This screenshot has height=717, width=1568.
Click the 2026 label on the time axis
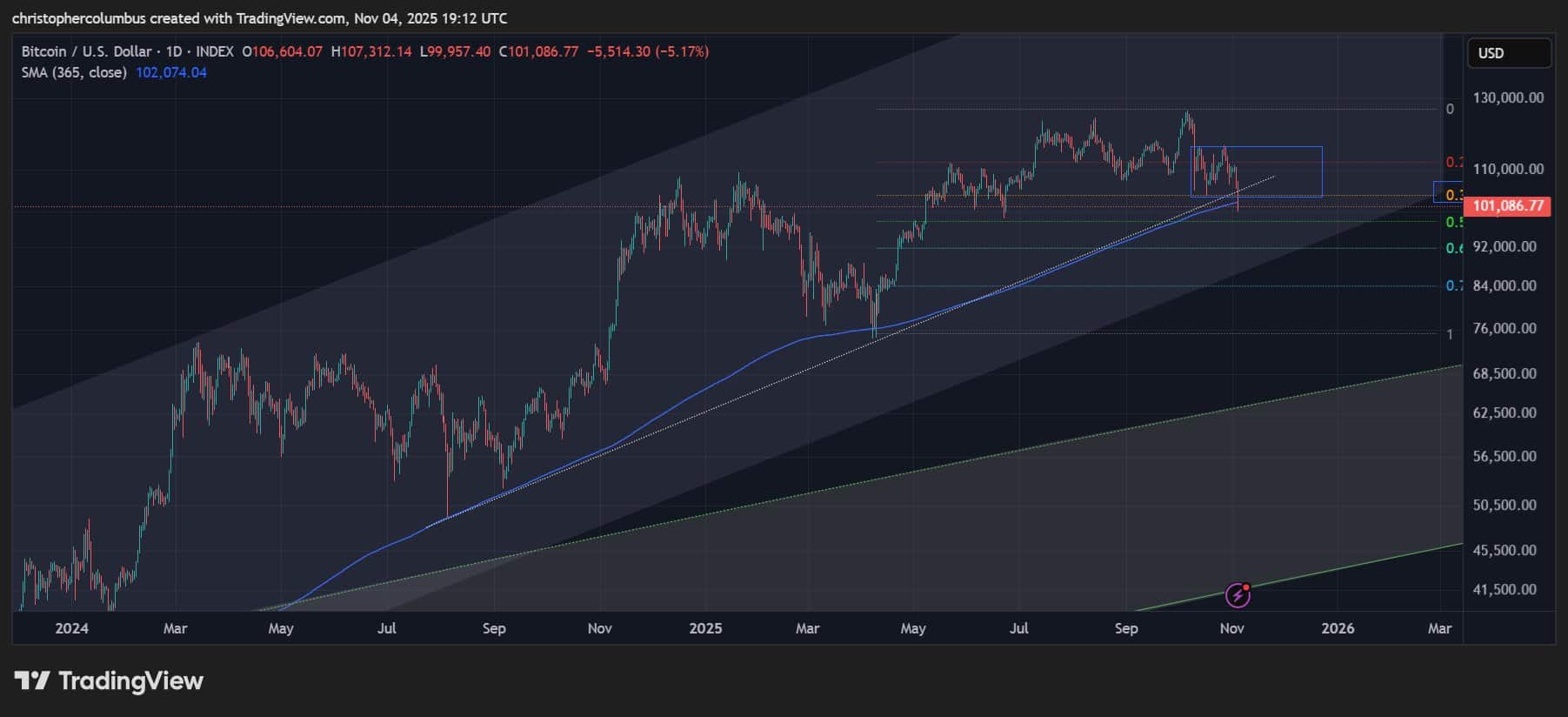tap(1338, 628)
